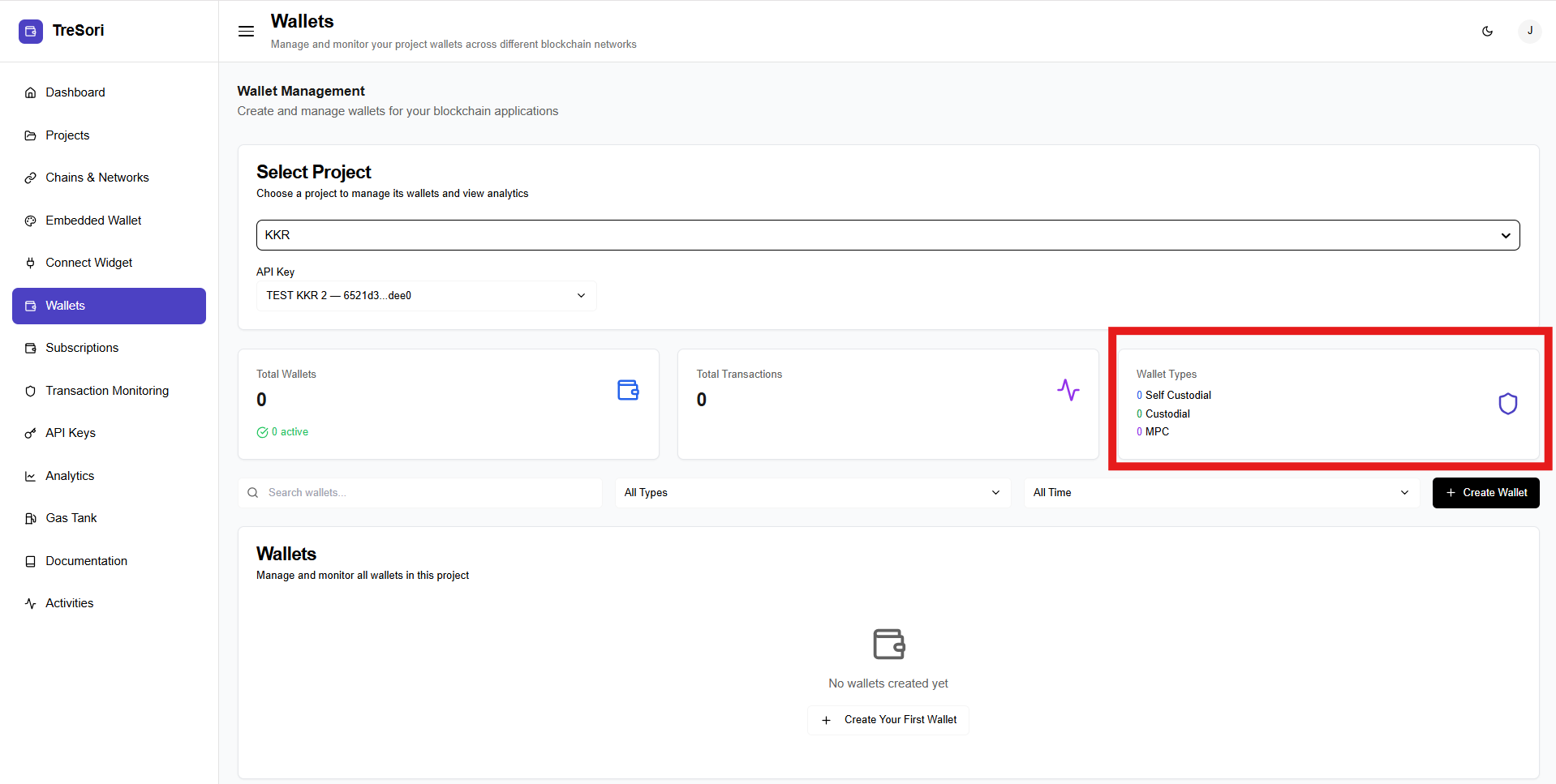Expand the All Types filter dropdown

point(812,493)
